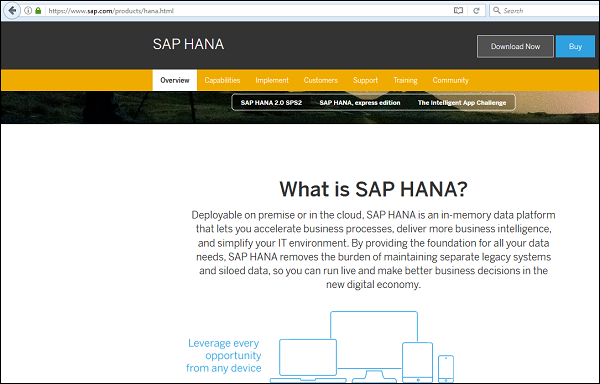
Task: Open the Community tab
Action: (x=450, y=80)
